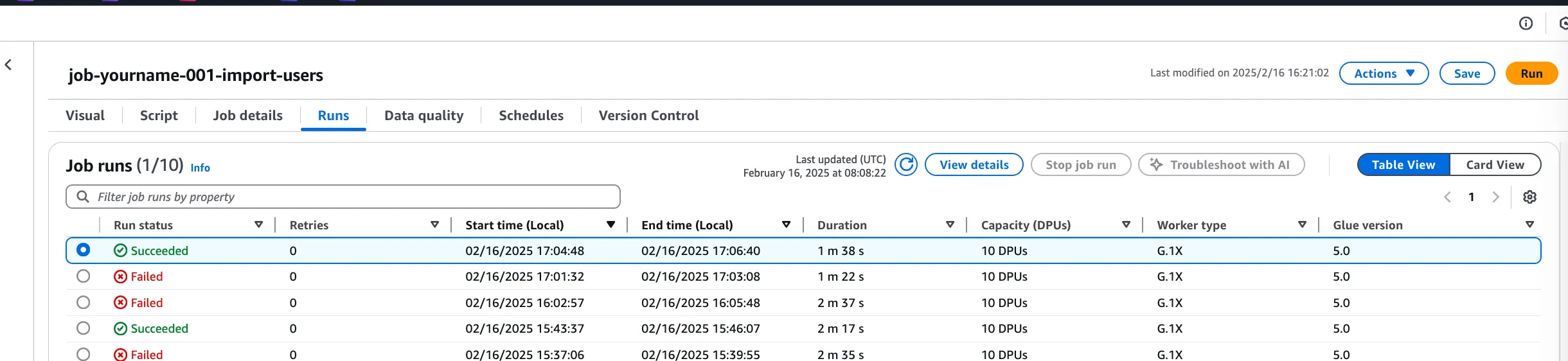Screen dimensions: 1568x361
Task: Open table preferences gear icon
Action: 1529,197
